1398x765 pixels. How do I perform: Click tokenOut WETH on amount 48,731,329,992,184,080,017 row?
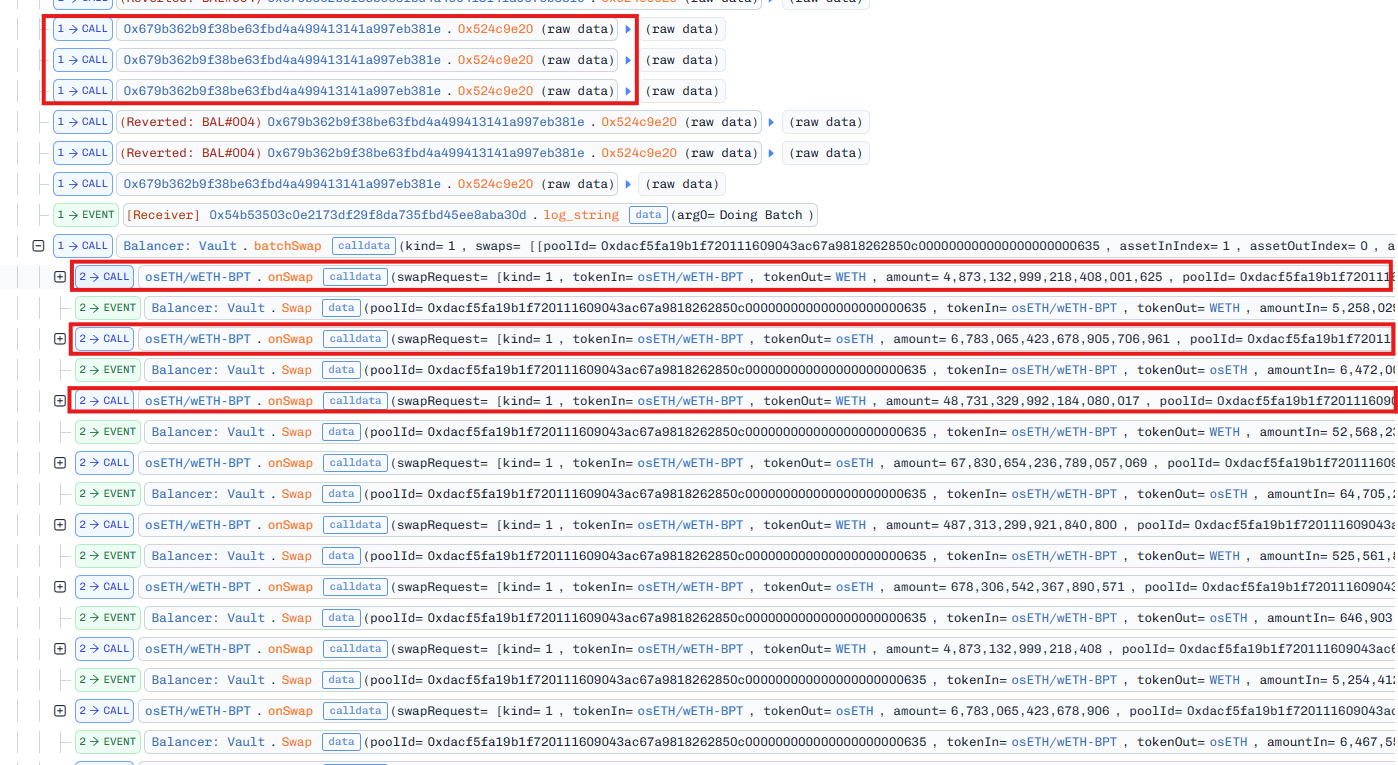click(x=851, y=401)
